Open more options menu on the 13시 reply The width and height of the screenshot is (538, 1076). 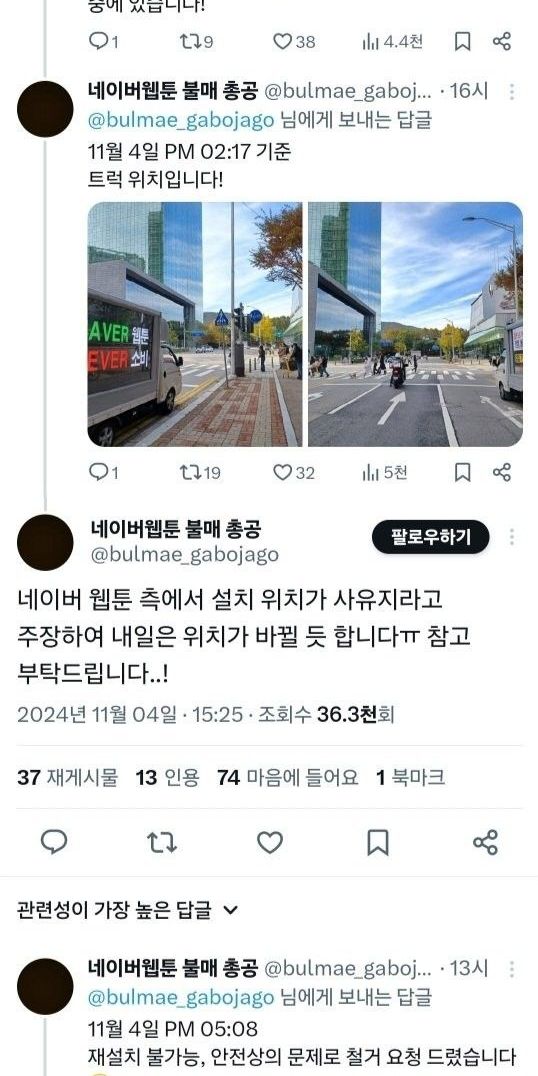512,969
